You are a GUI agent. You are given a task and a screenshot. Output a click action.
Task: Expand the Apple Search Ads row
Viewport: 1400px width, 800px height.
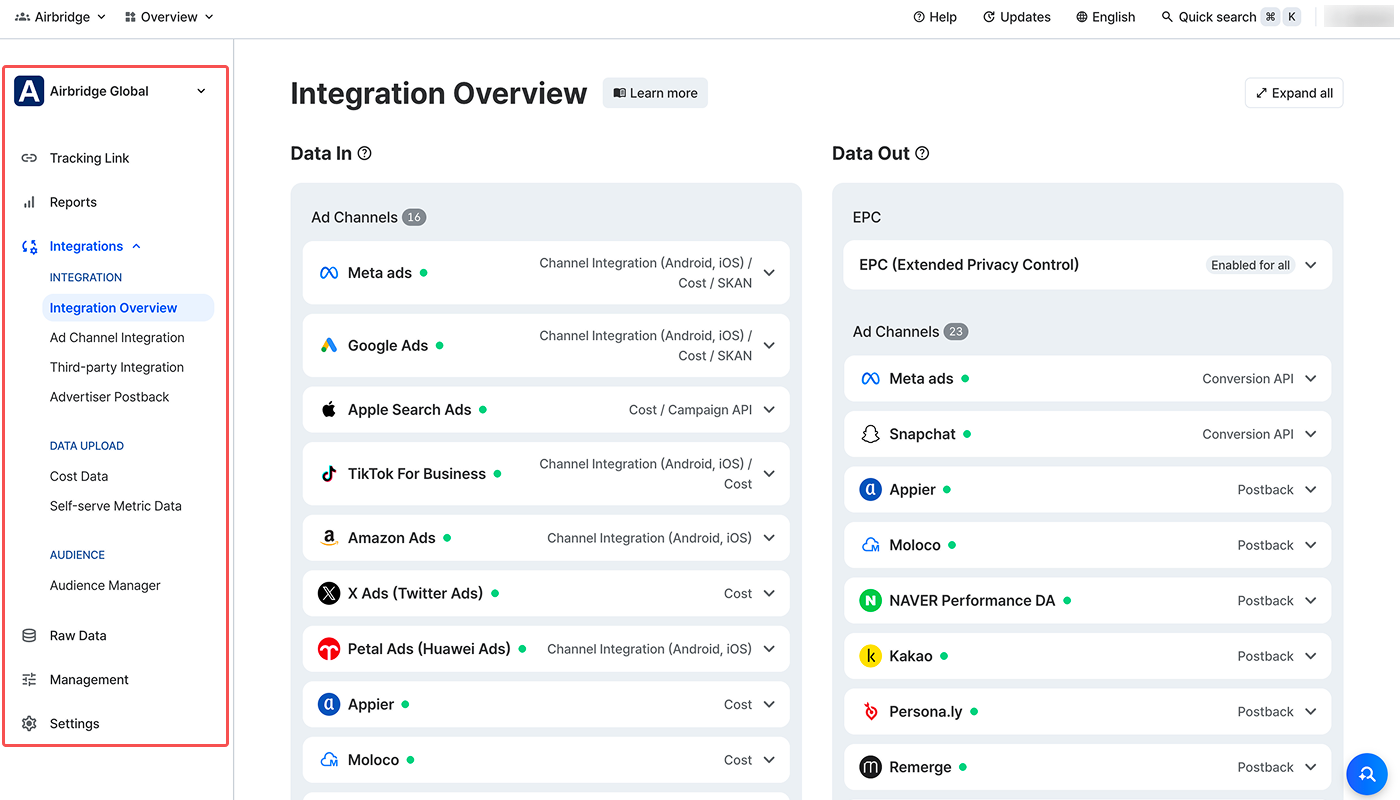tap(769, 410)
